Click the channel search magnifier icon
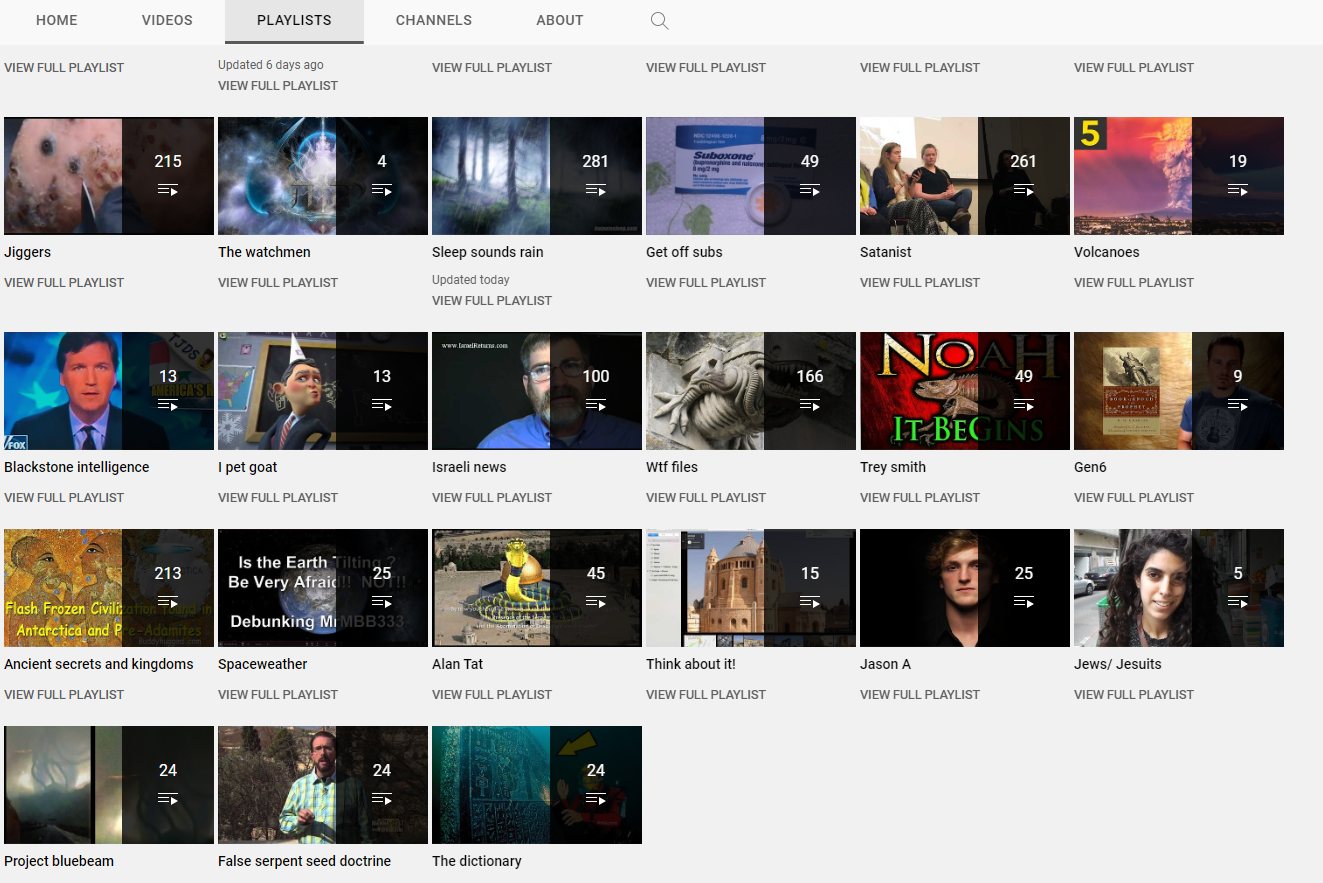Image resolution: width=1323 pixels, height=883 pixels. (x=659, y=21)
